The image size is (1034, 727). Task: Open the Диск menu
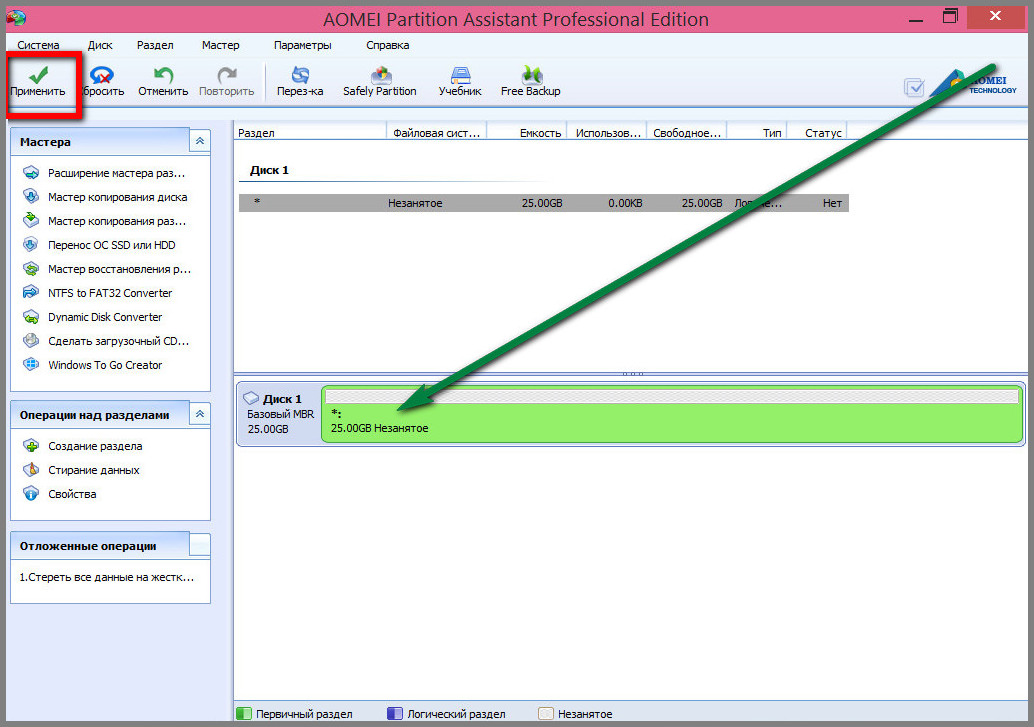(x=100, y=45)
